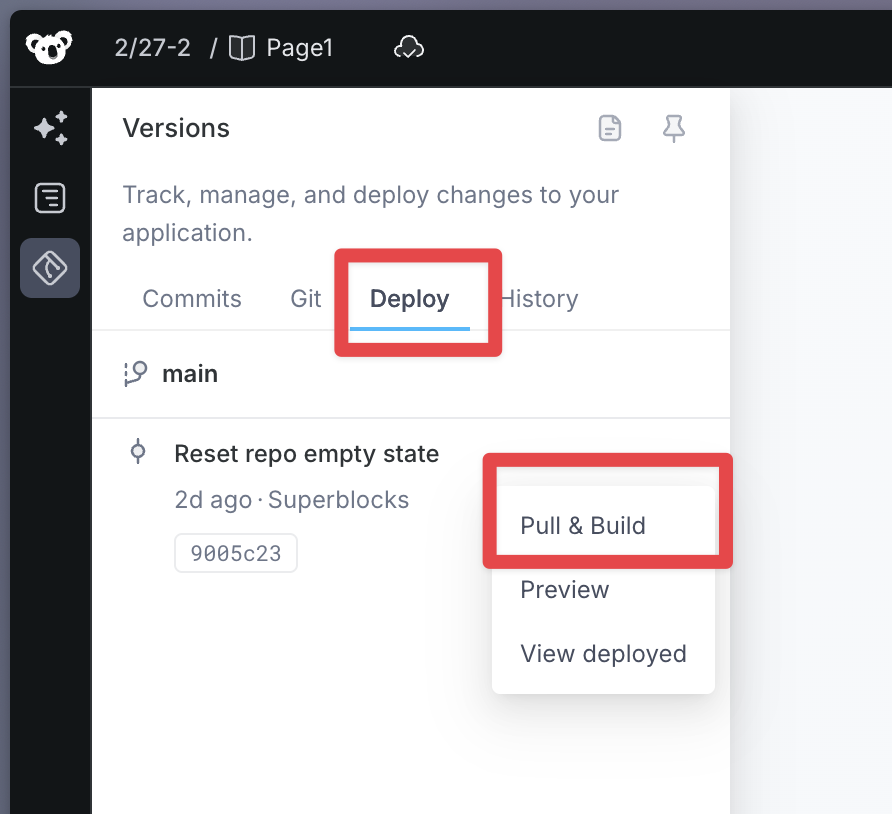Image resolution: width=892 pixels, height=814 pixels.
Task: Click the cloud sync status icon
Action: coord(409,48)
